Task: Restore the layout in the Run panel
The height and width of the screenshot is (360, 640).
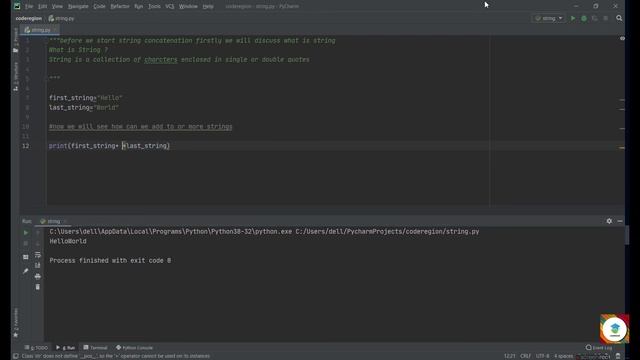Action: pos(26,257)
